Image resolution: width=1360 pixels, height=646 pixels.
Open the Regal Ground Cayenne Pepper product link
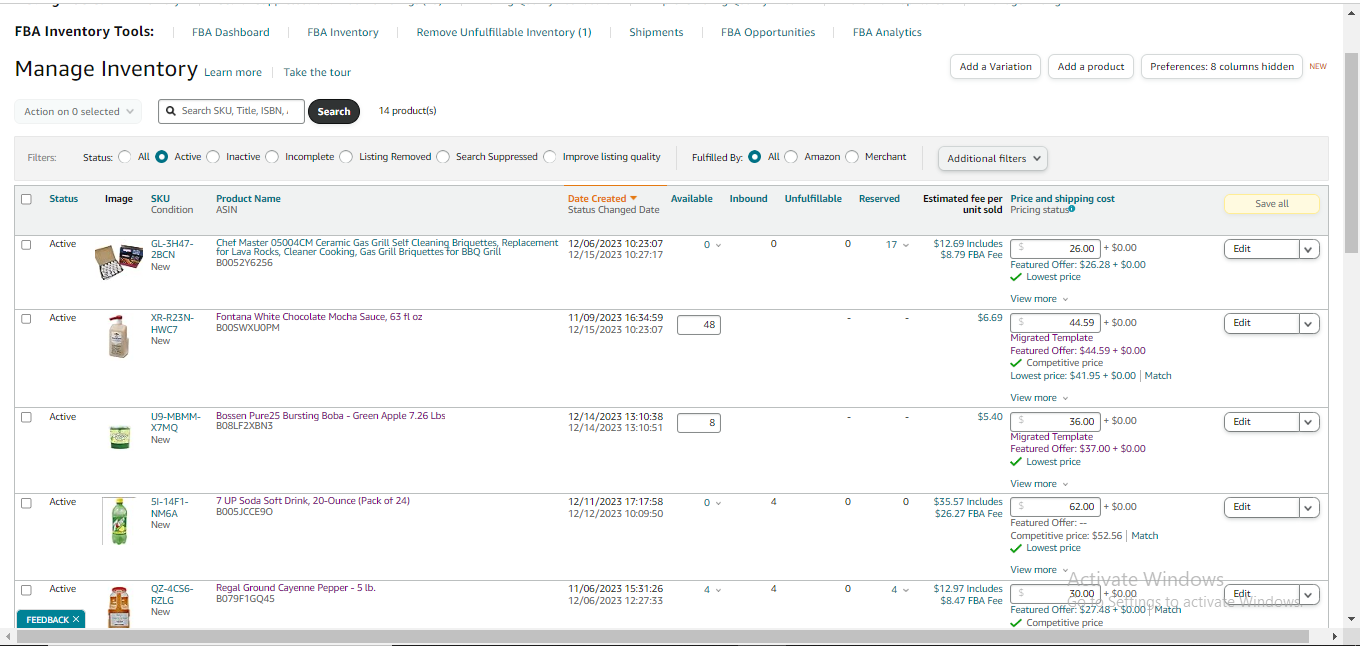click(296, 588)
